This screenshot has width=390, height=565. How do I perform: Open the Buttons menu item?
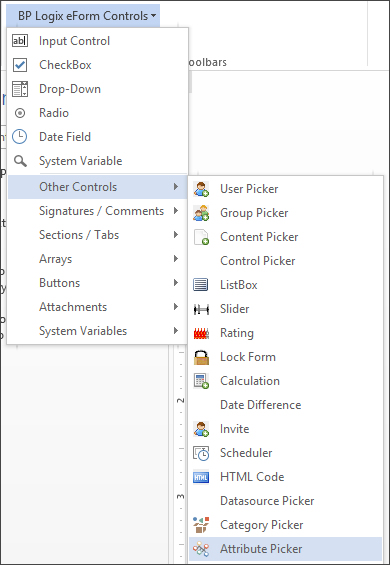[97, 283]
